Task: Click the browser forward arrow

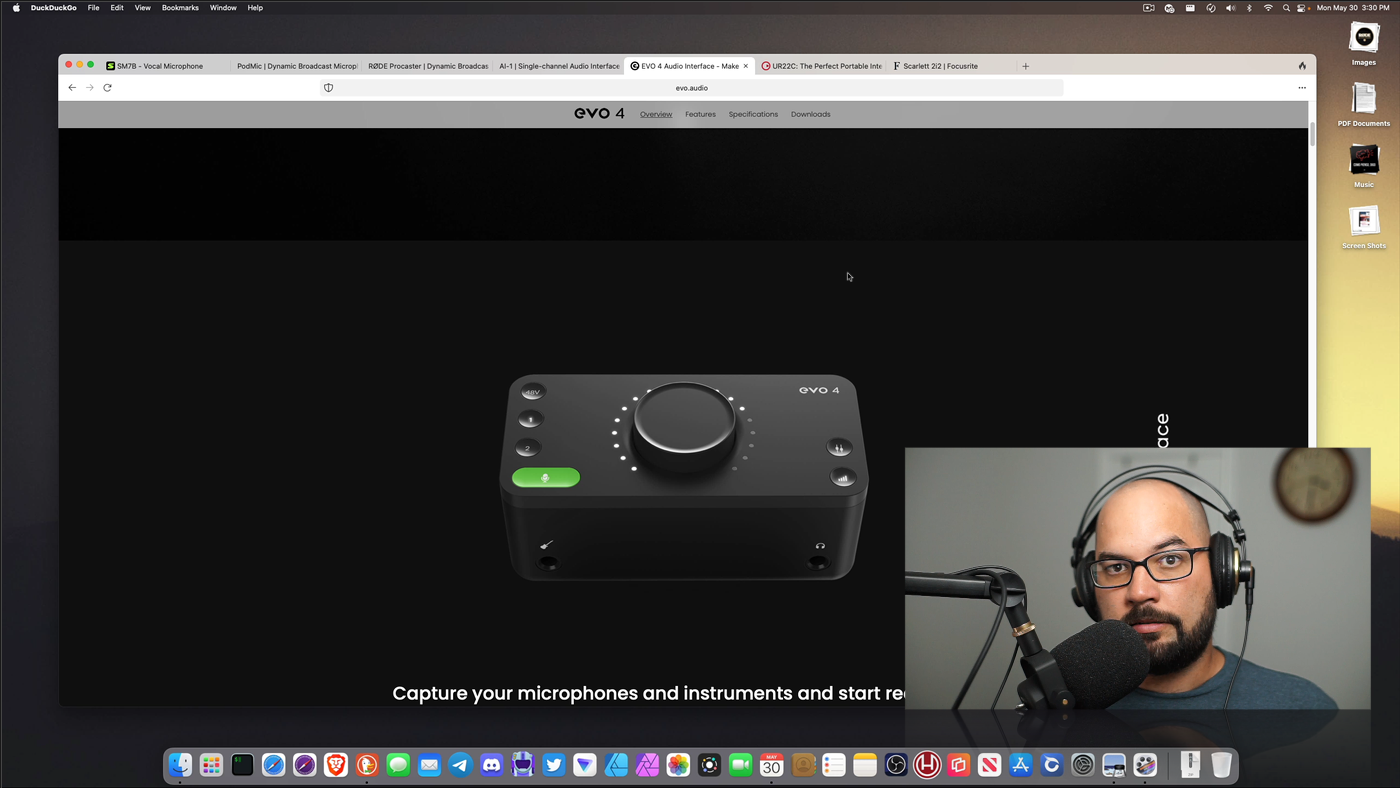Action: point(90,88)
